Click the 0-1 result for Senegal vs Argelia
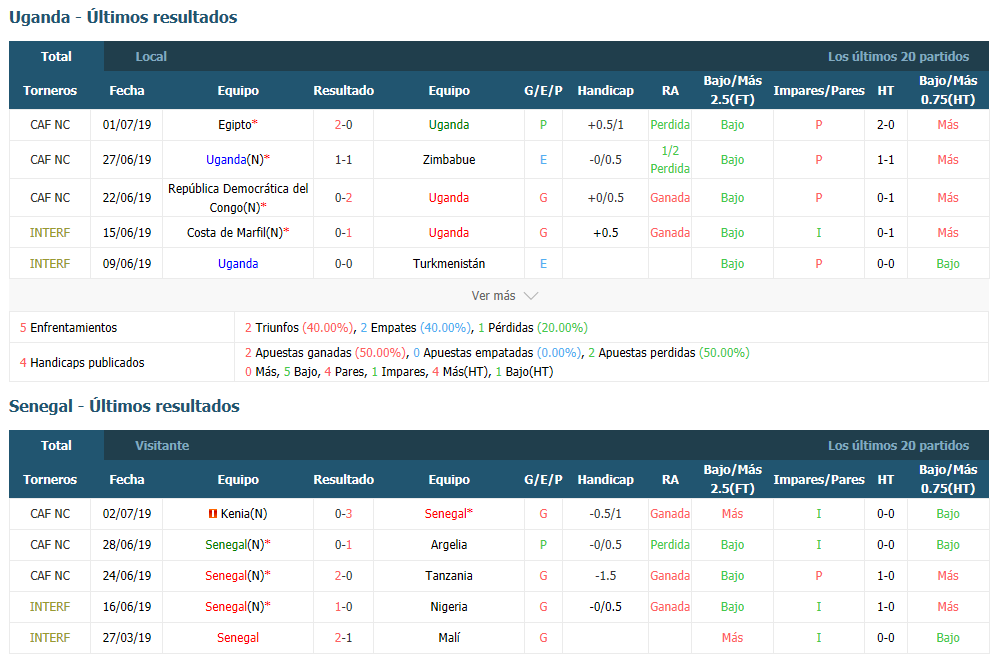Image resolution: width=1001 pixels, height=654 pixels. click(343, 545)
